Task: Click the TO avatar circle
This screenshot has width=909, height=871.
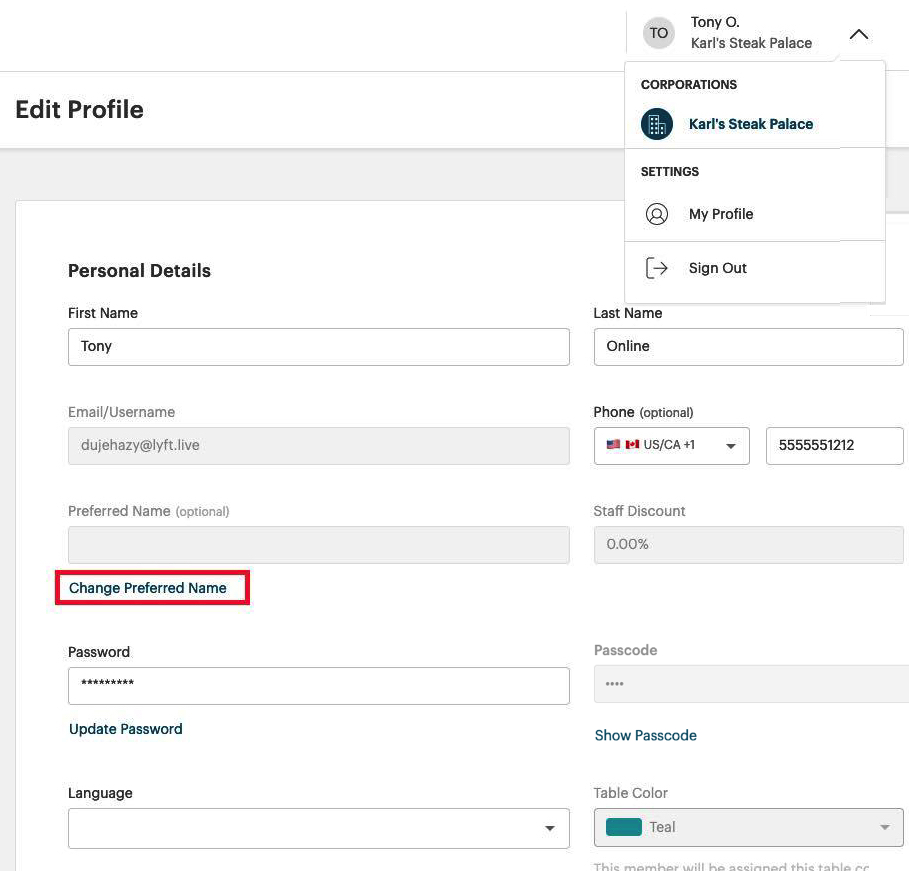Action: point(658,32)
